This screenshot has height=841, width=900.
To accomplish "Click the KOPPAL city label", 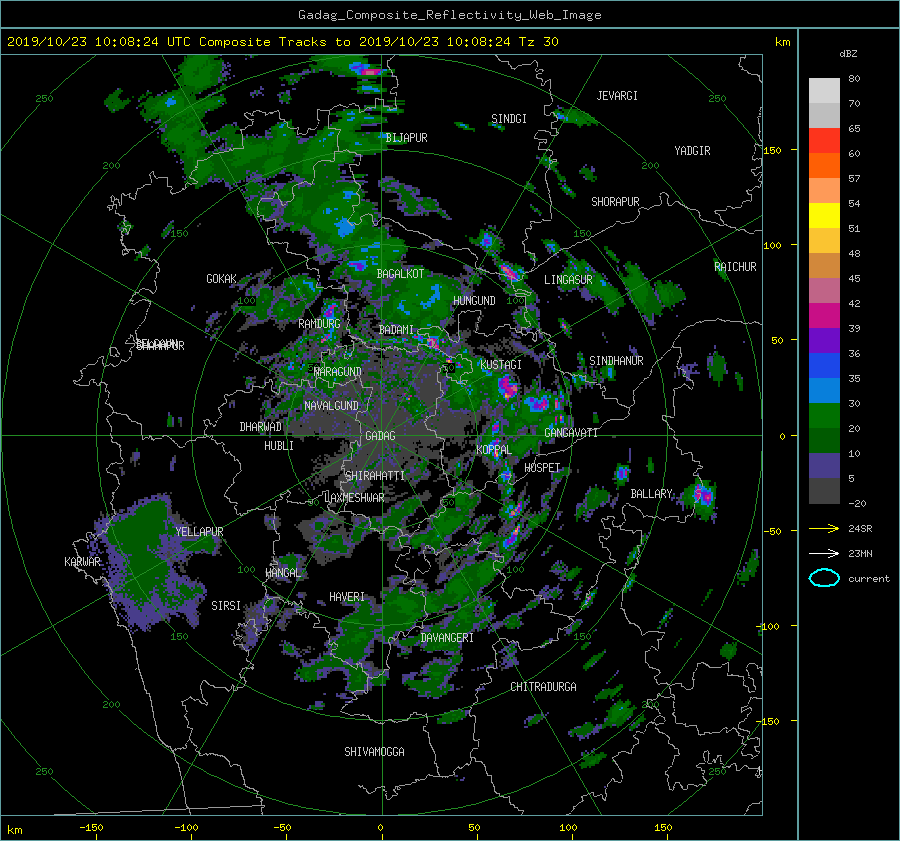I will (494, 449).
